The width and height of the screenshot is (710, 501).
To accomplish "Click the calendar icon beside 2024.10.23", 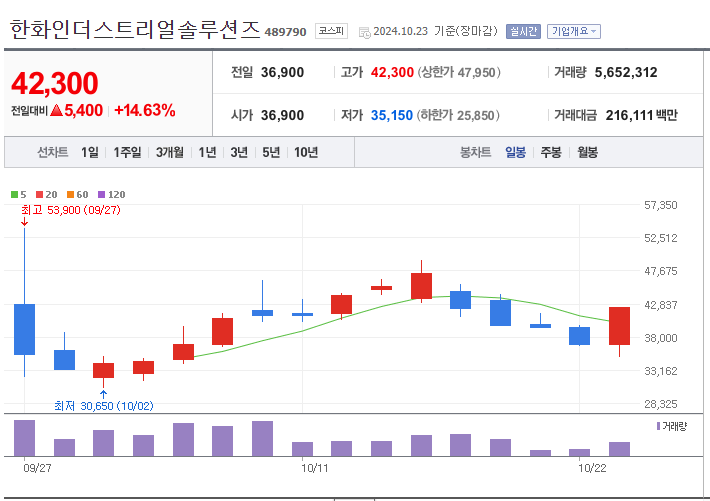I will [365, 32].
